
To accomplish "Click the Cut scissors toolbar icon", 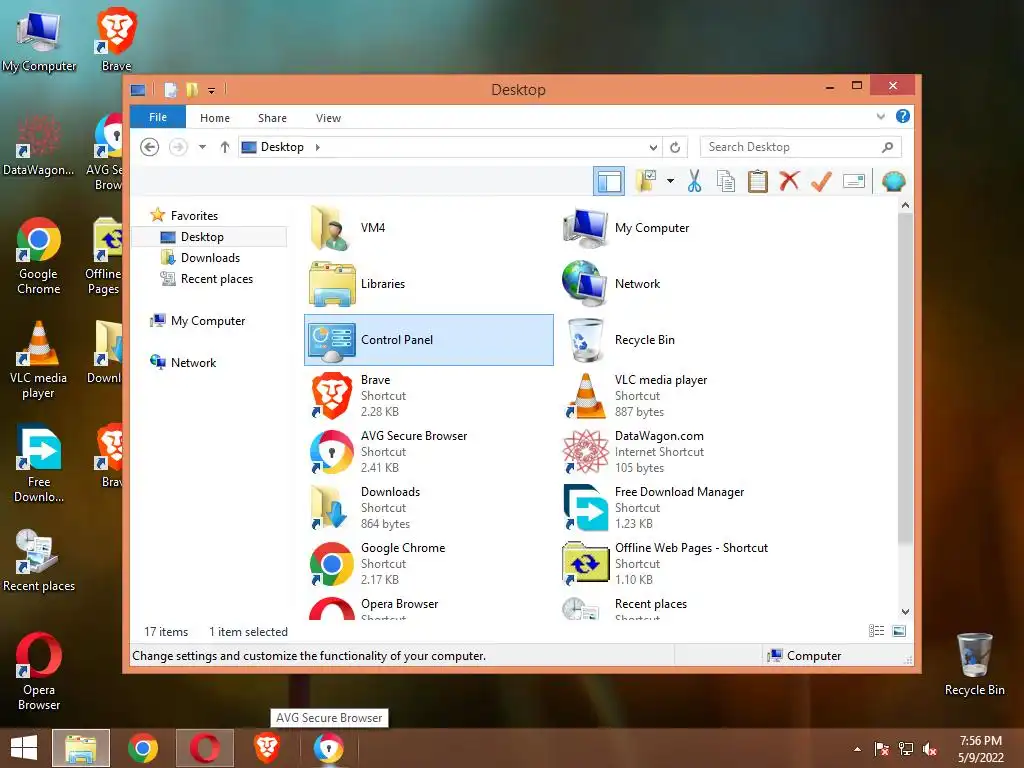I will pos(694,181).
